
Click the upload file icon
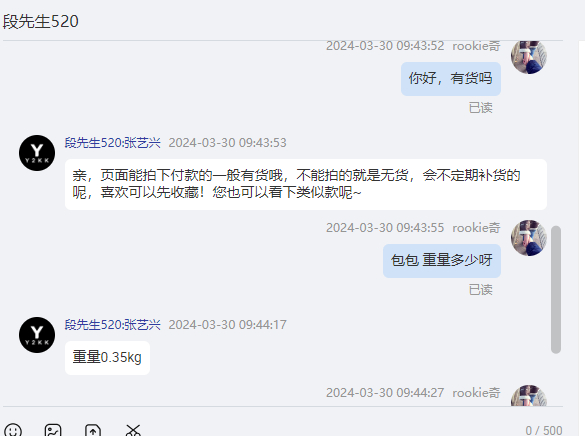[93, 430]
